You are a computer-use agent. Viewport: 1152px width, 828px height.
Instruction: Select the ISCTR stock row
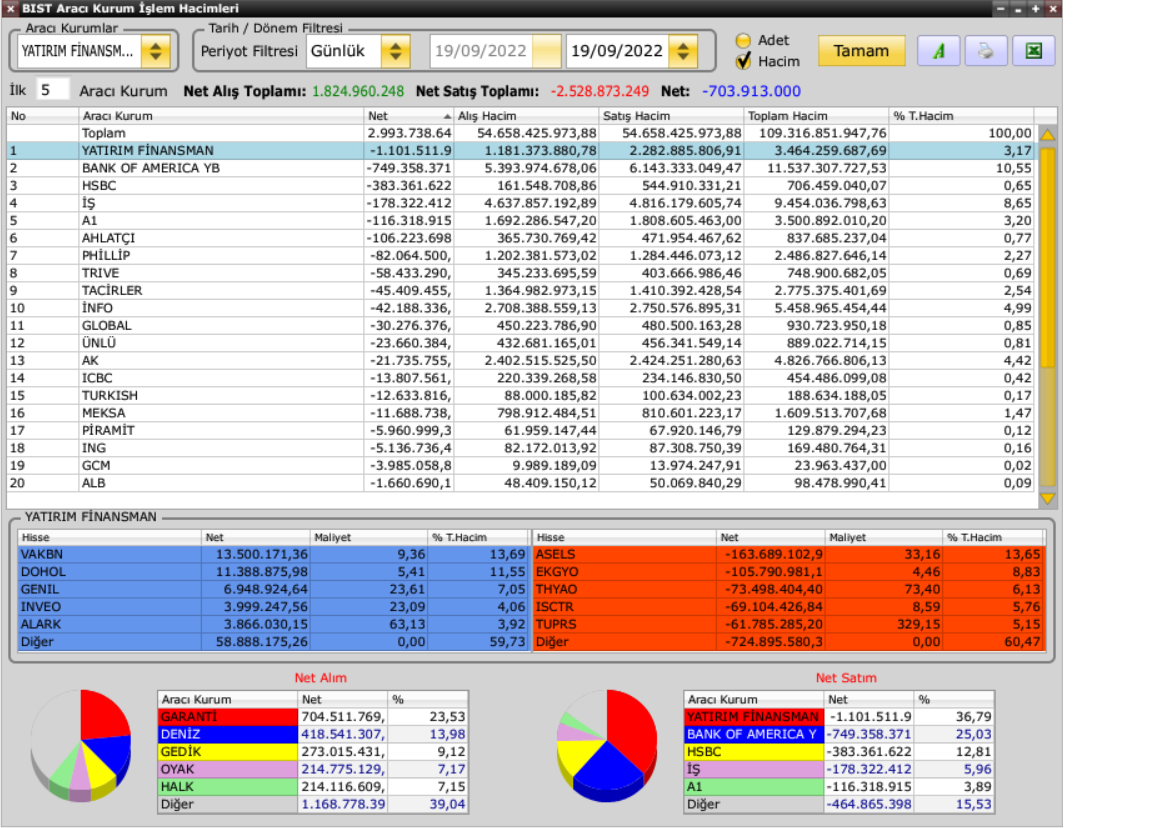coord(788,608)
